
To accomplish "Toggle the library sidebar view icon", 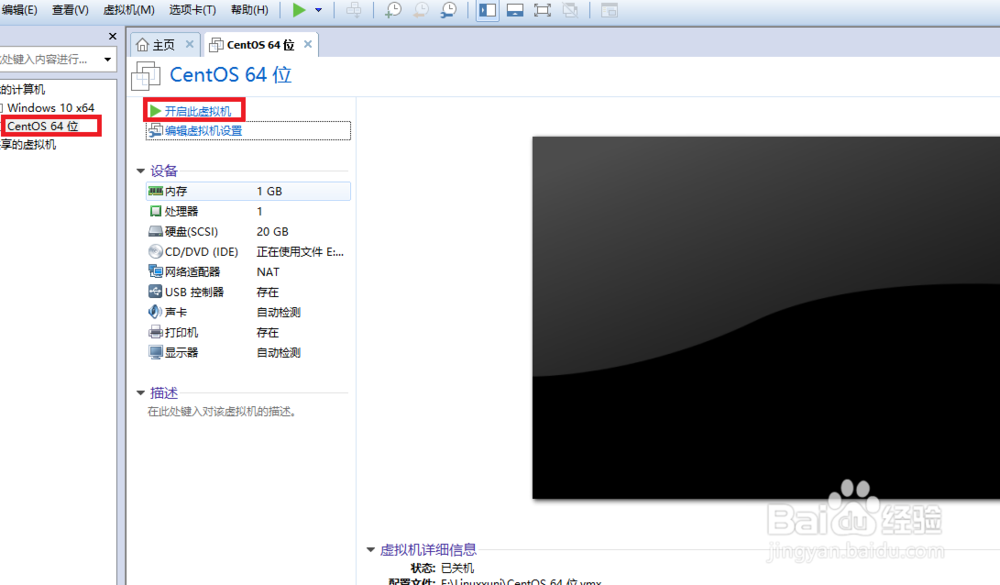I will coord(488,10).
